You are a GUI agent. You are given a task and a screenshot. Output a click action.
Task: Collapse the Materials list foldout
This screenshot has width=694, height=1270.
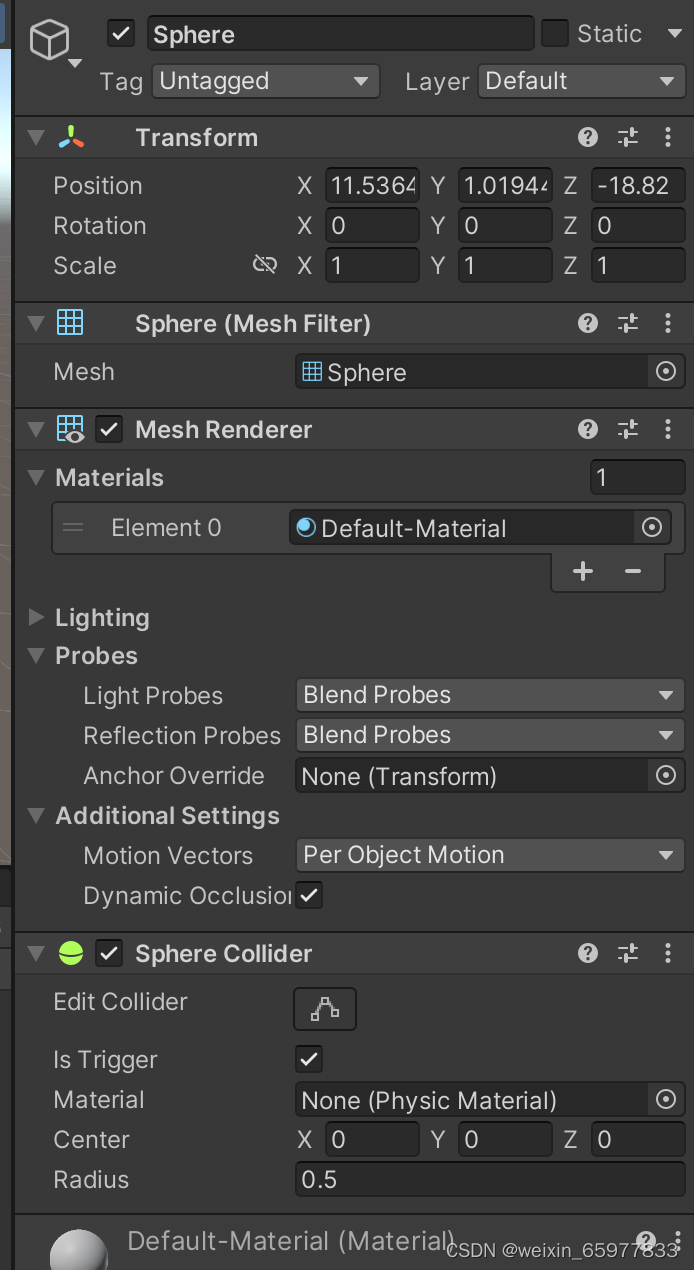[x=37, y=478]
